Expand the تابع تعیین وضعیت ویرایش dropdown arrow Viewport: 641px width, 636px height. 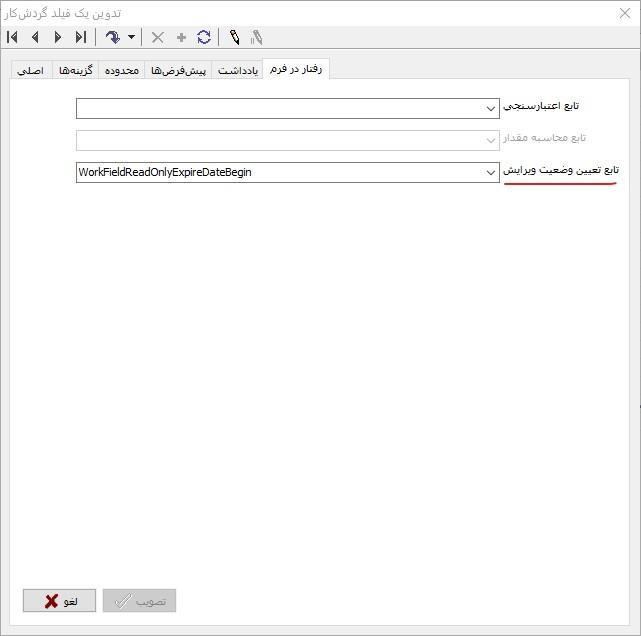(x=490, y=172)
